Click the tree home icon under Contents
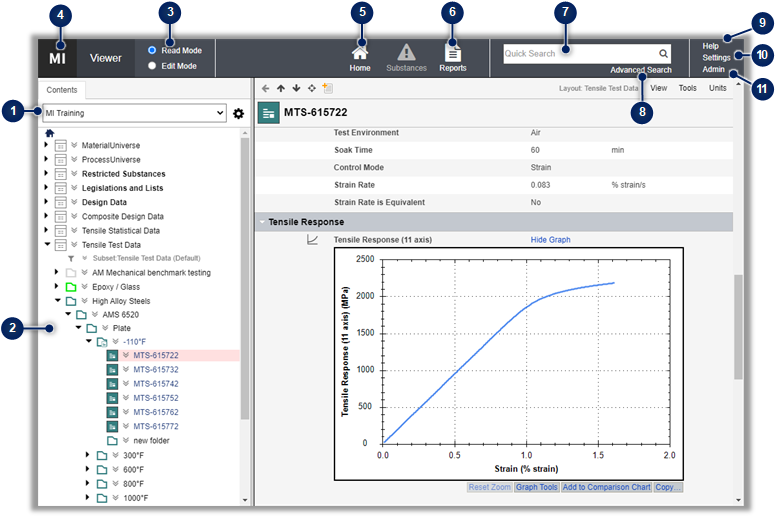Viewport: 778px width, 518px height. (49, 132)
